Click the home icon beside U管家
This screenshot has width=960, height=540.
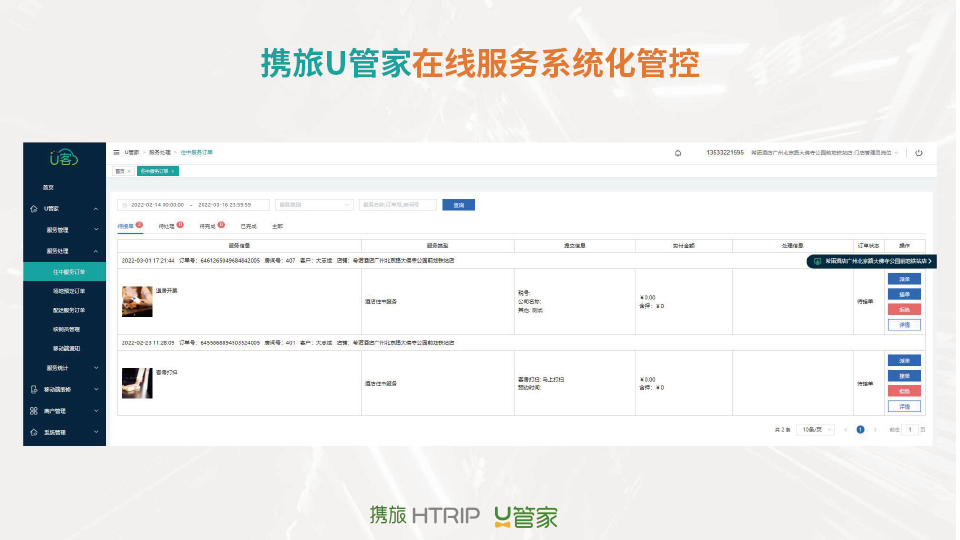tap(34, 209)
